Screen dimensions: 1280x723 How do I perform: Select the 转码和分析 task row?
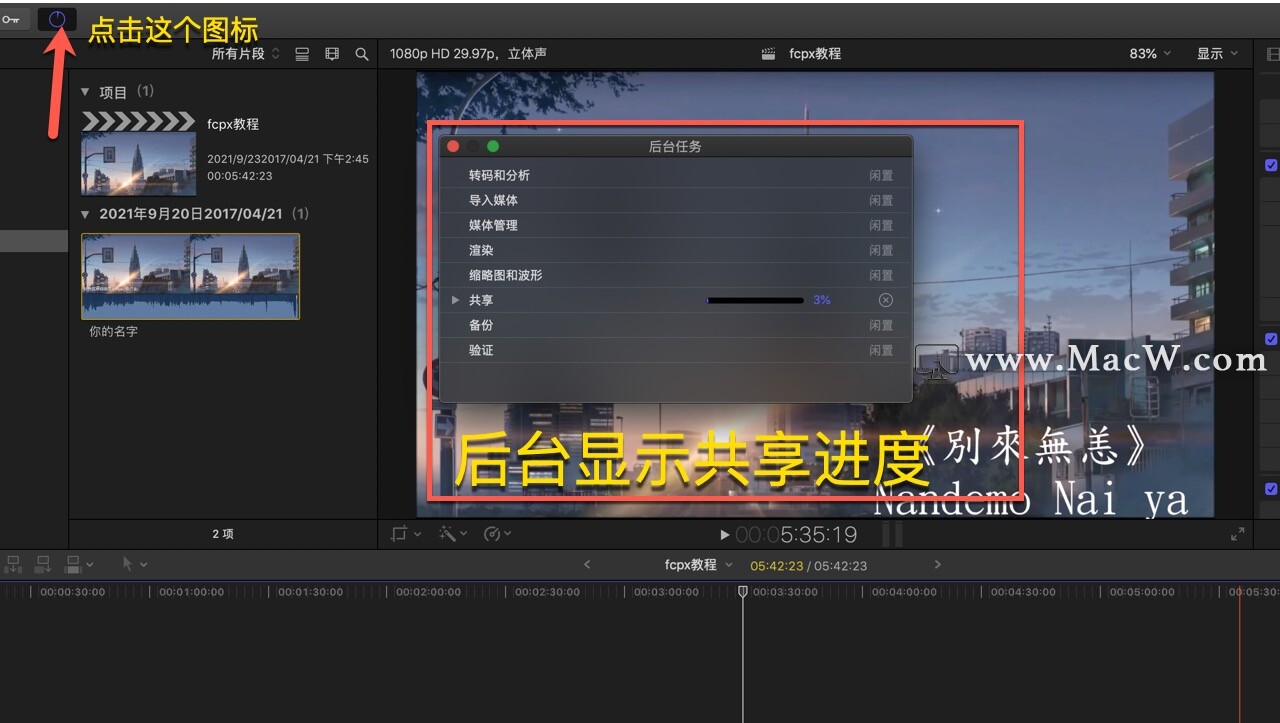[675, 175]
